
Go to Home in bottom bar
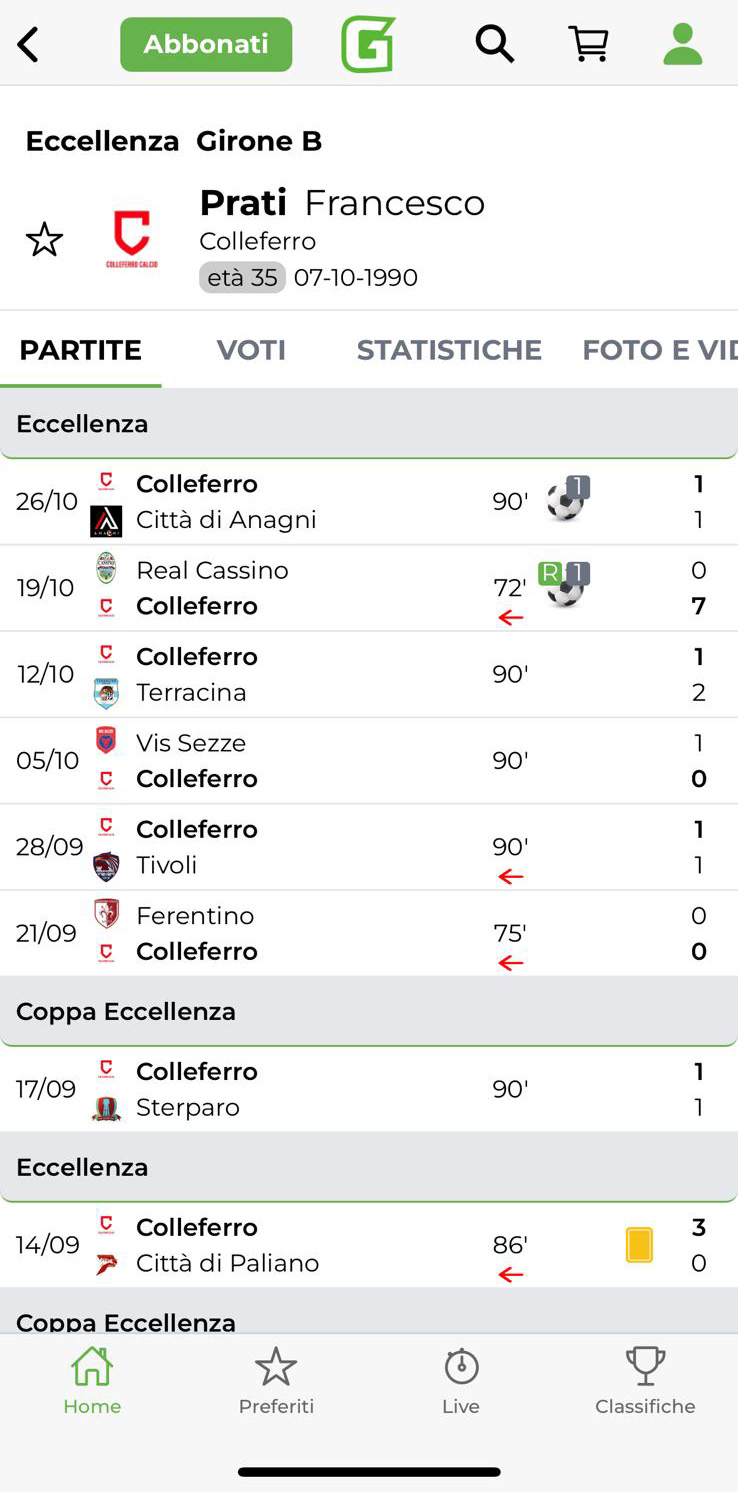click(92, 1380)
